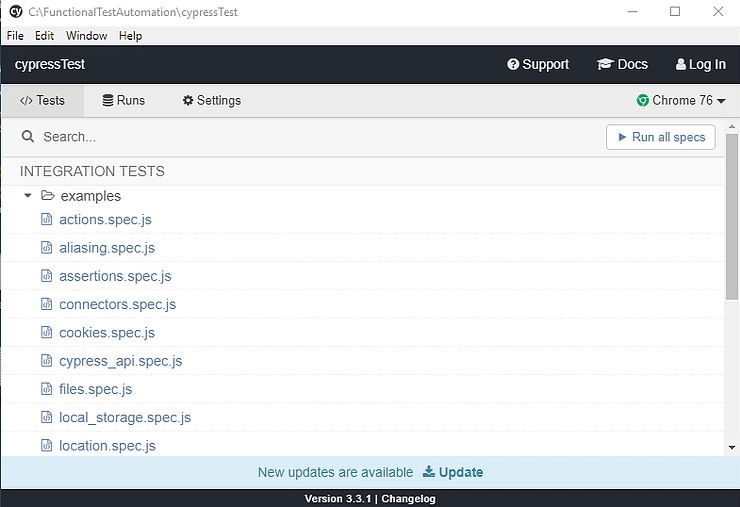Screen dimensions: 740x507
Task: Switch to the Runs tab label
Action: (x=131, y=100)
